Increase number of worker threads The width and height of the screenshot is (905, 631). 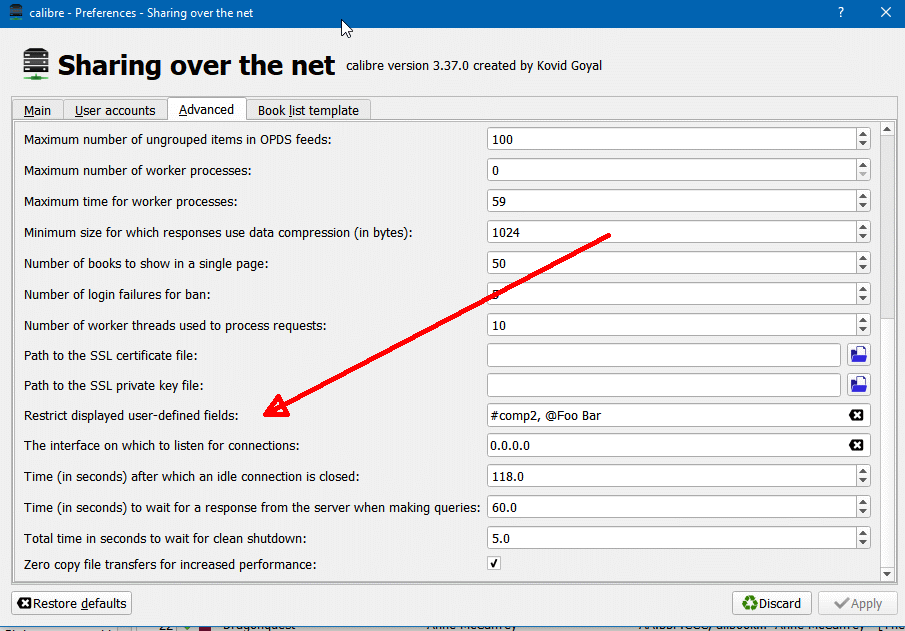[x=863, y=320]
